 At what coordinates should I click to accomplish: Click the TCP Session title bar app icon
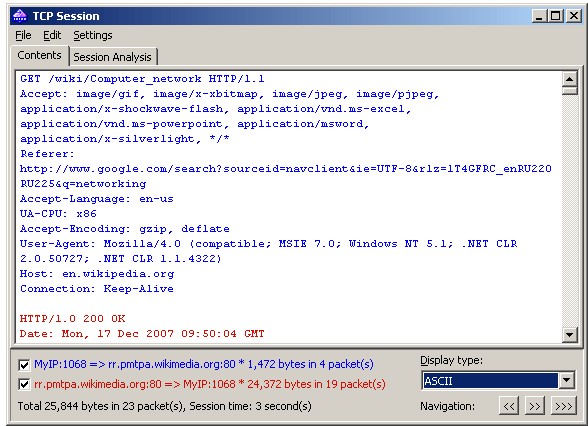(x=20, y=16)
